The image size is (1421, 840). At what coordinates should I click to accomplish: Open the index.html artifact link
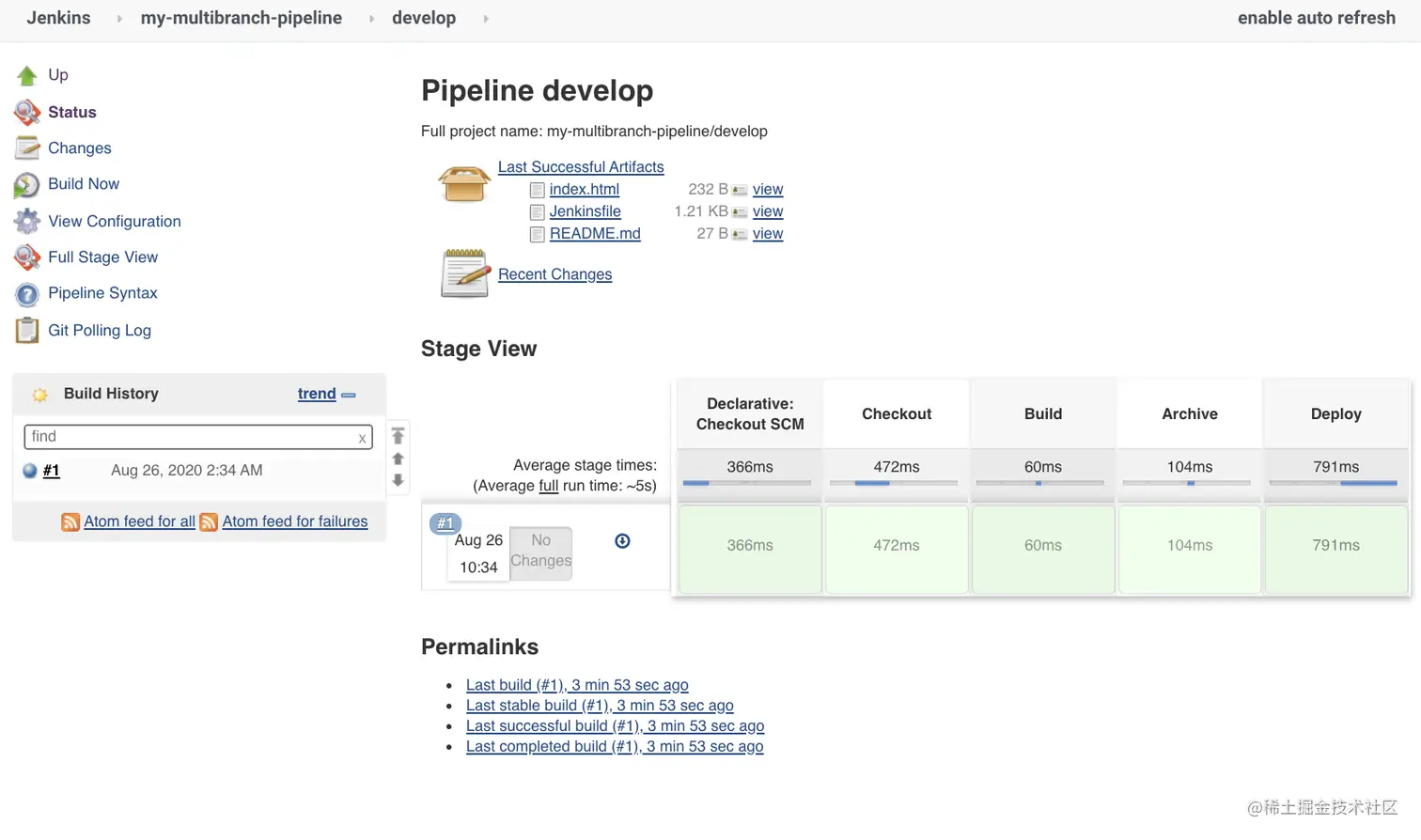(x=585, y=189)
